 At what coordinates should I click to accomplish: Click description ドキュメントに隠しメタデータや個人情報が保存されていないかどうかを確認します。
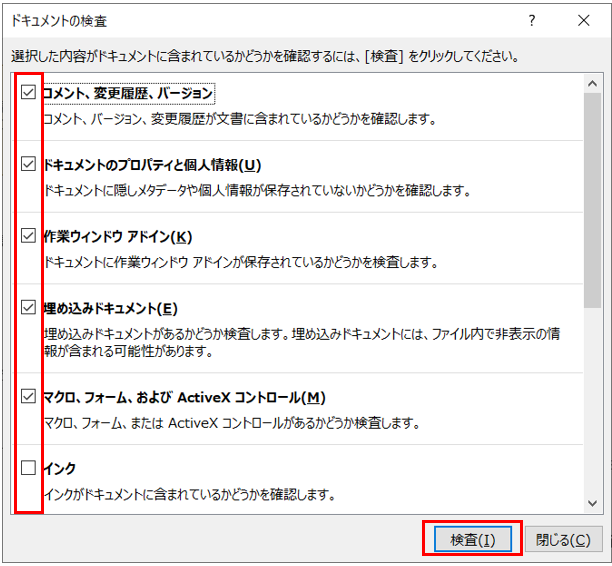257,191
